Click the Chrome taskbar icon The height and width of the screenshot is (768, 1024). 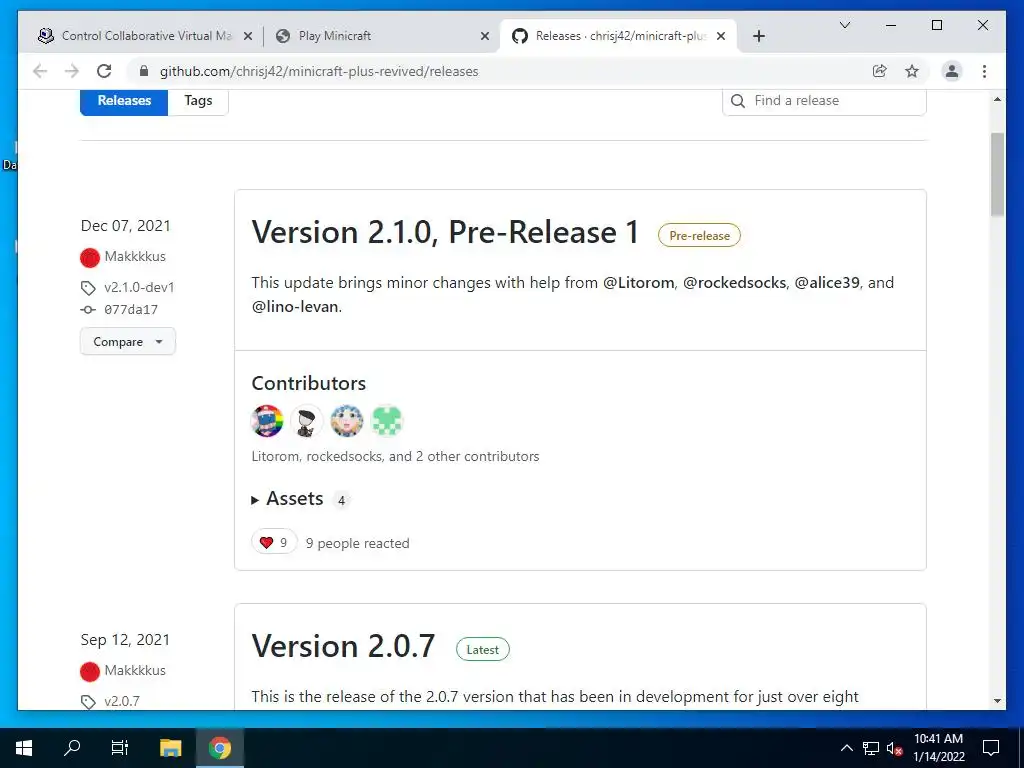click(220, 748)
